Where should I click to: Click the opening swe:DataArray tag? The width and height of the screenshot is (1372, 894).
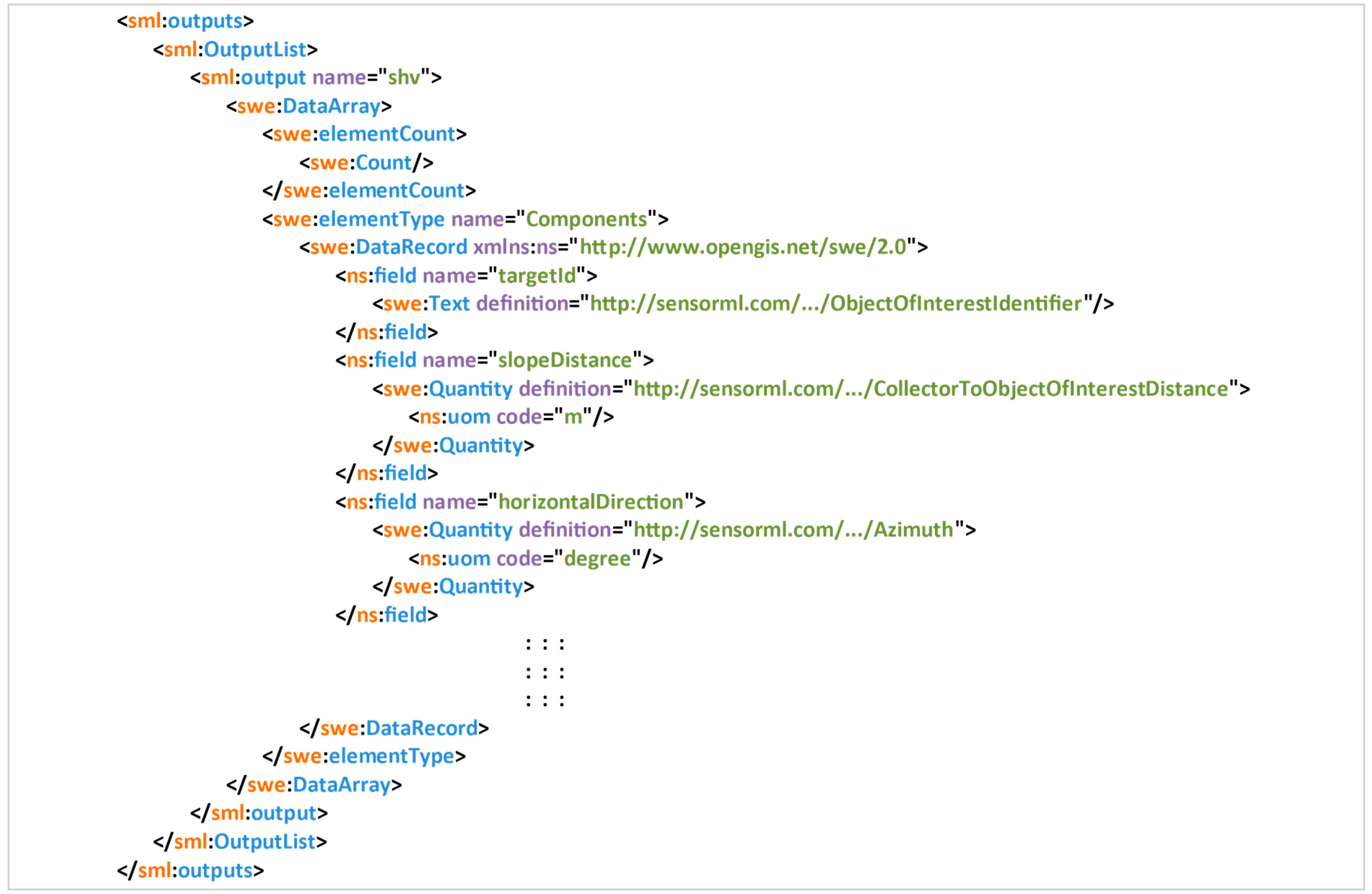tap(309, 106)
